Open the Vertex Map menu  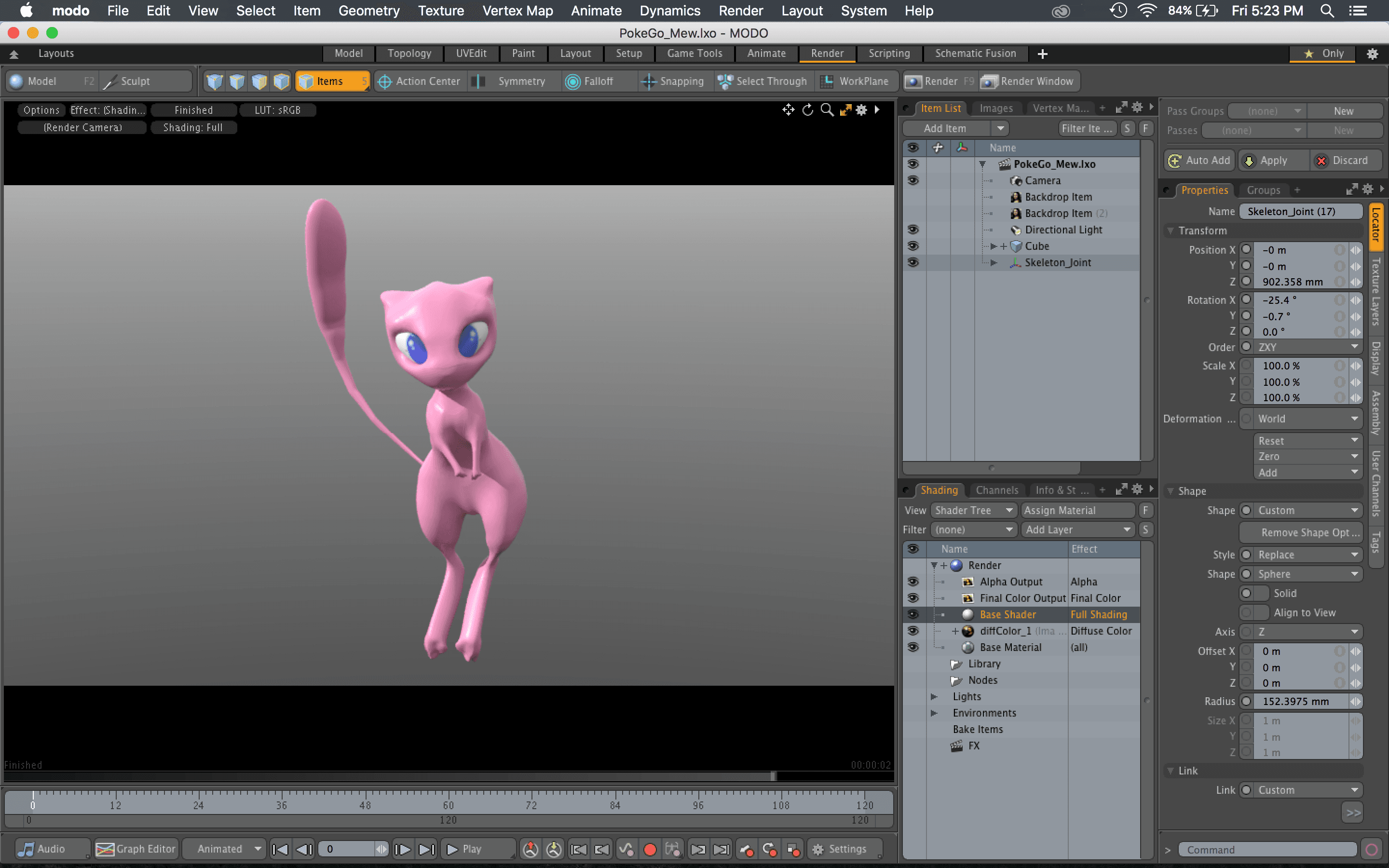tap(517, 10)
